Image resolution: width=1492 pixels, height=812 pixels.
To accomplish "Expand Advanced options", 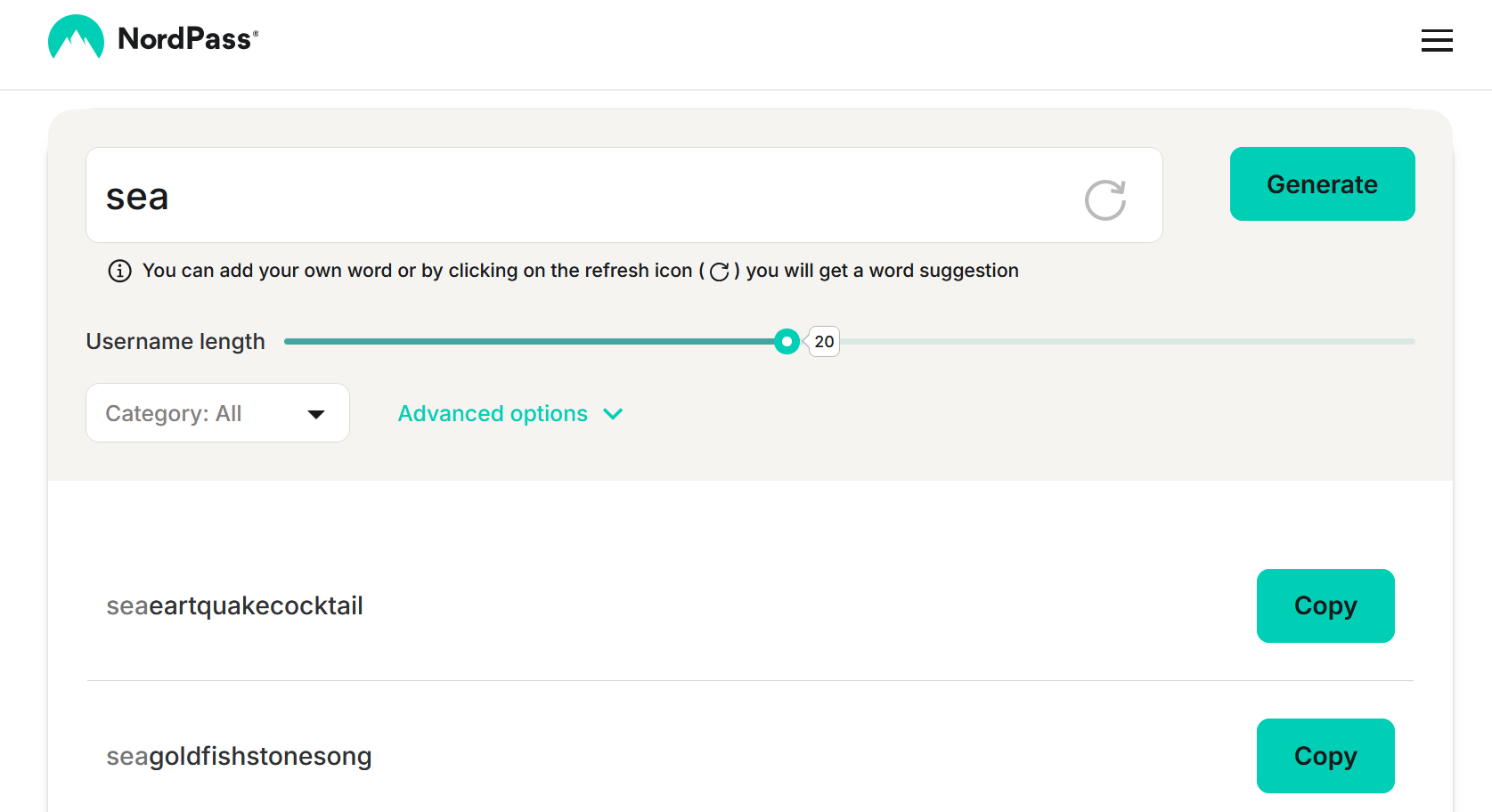I will pos(493,414).
